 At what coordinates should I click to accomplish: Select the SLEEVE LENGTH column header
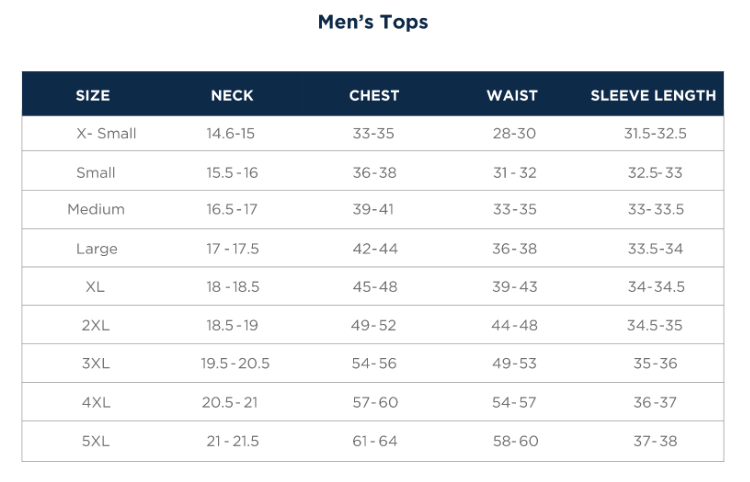click(x=653, y=96)
